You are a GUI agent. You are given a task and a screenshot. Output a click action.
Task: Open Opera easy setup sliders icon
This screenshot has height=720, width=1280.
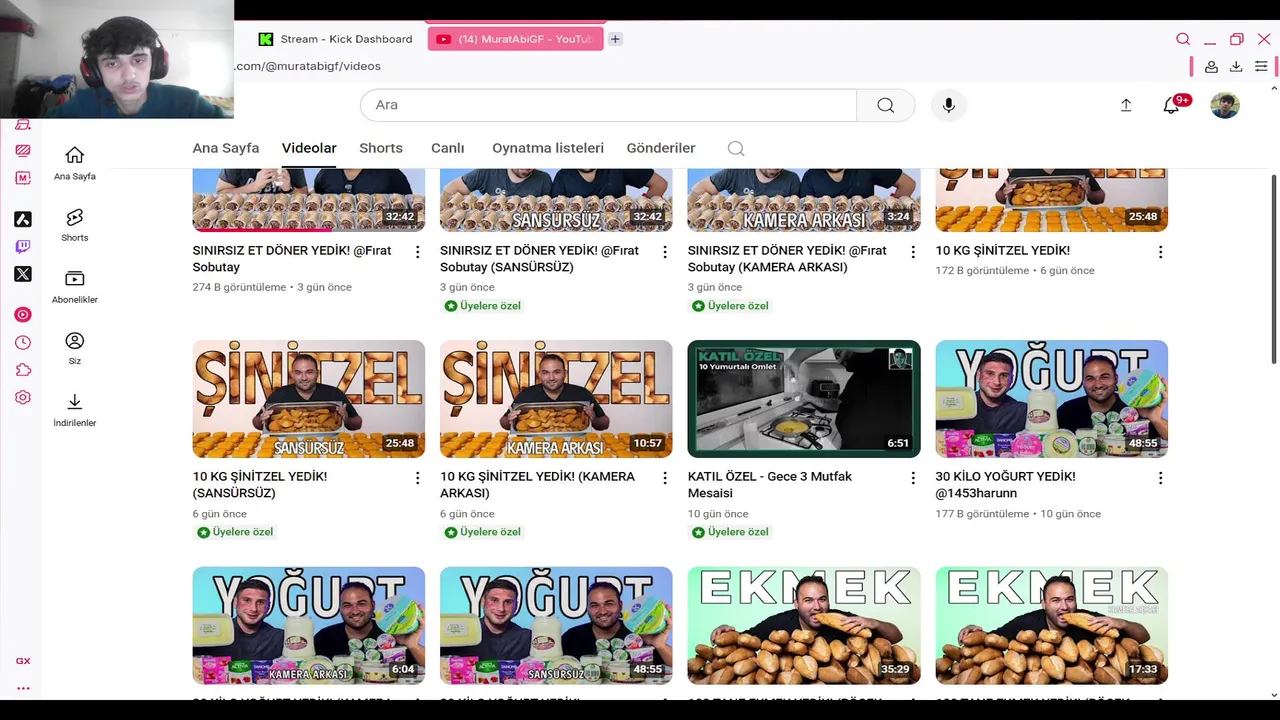[x=1261, y=66]
